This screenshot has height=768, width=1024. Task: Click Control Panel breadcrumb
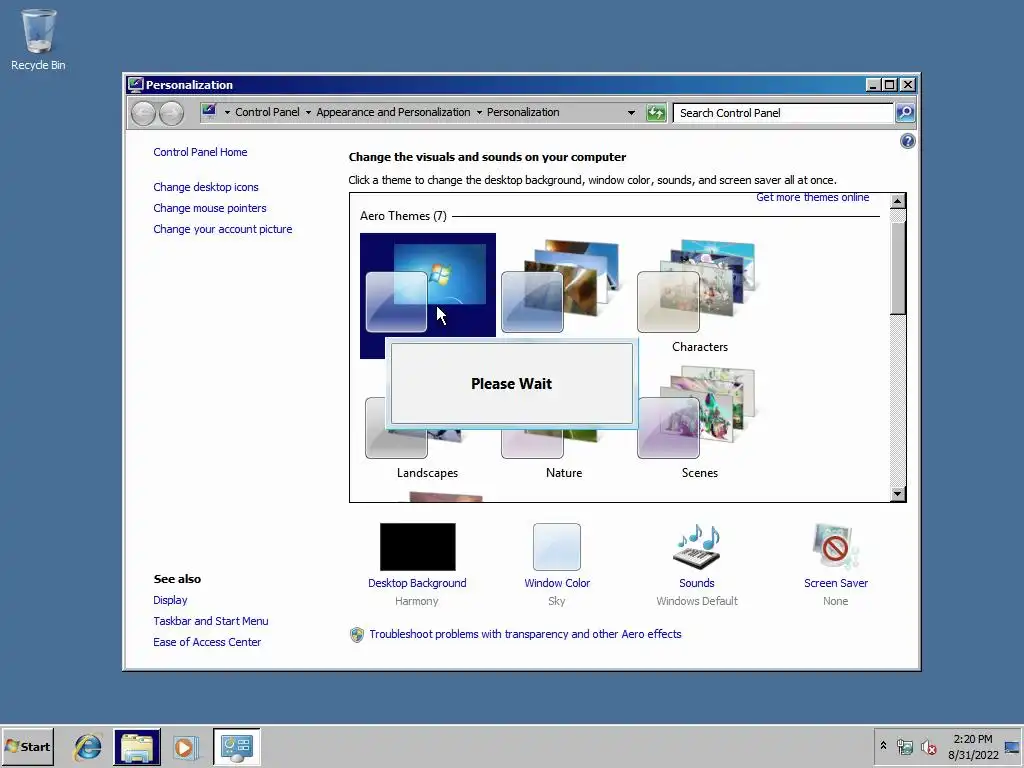pos(267,112)
